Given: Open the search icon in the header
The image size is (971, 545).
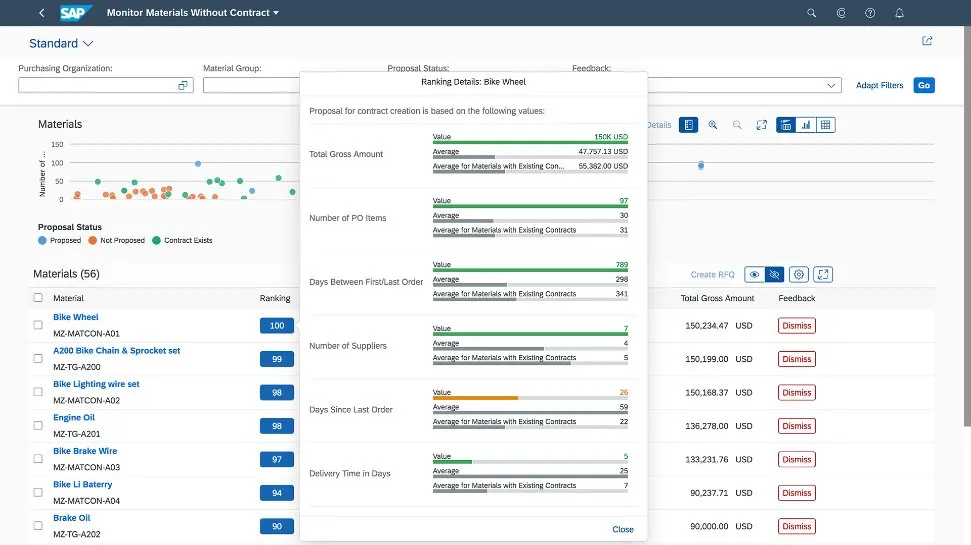Looking at the screenshot, I should pos(811,13).
